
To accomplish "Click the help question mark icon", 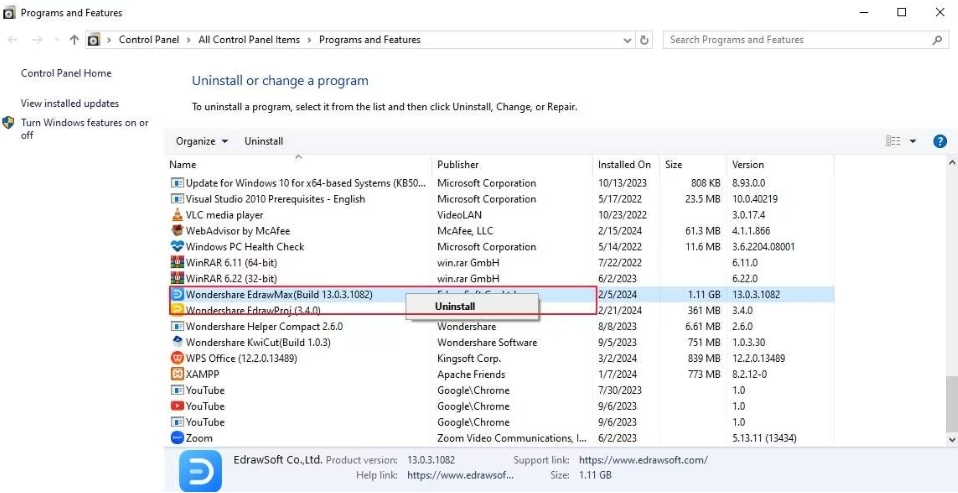I will [940, 141].
